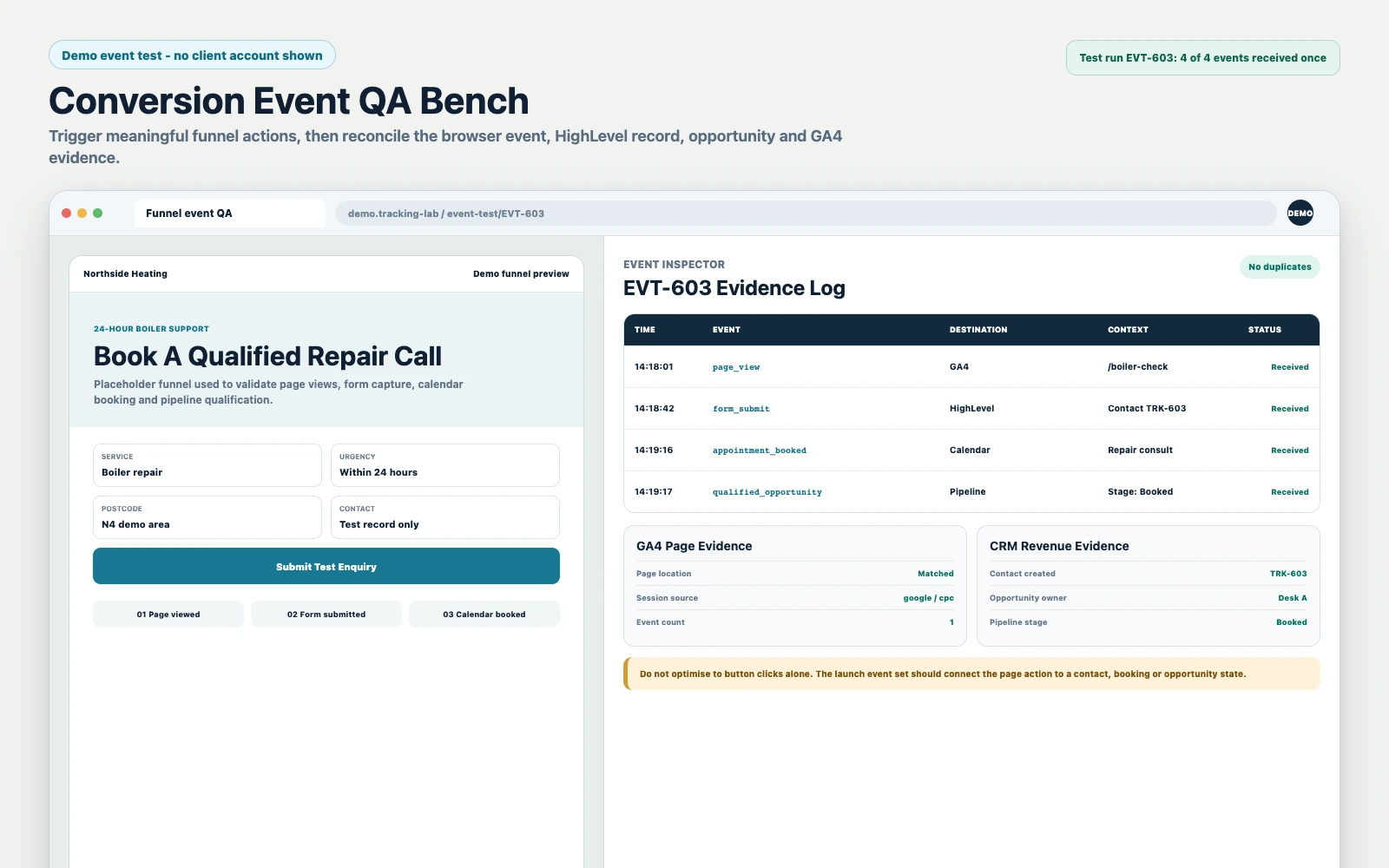1389x868 pixels.
Task: Click the TIME column header
Action: click(x=645, y=330)
